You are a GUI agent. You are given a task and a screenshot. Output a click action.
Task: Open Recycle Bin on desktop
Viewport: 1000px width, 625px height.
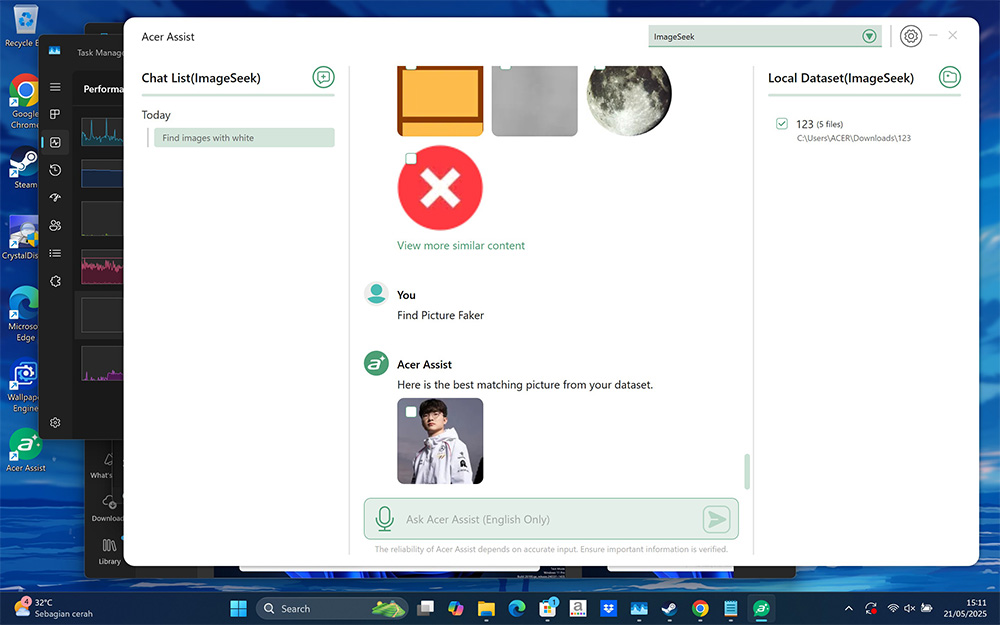pyautogui.click(x=23, y=27)
